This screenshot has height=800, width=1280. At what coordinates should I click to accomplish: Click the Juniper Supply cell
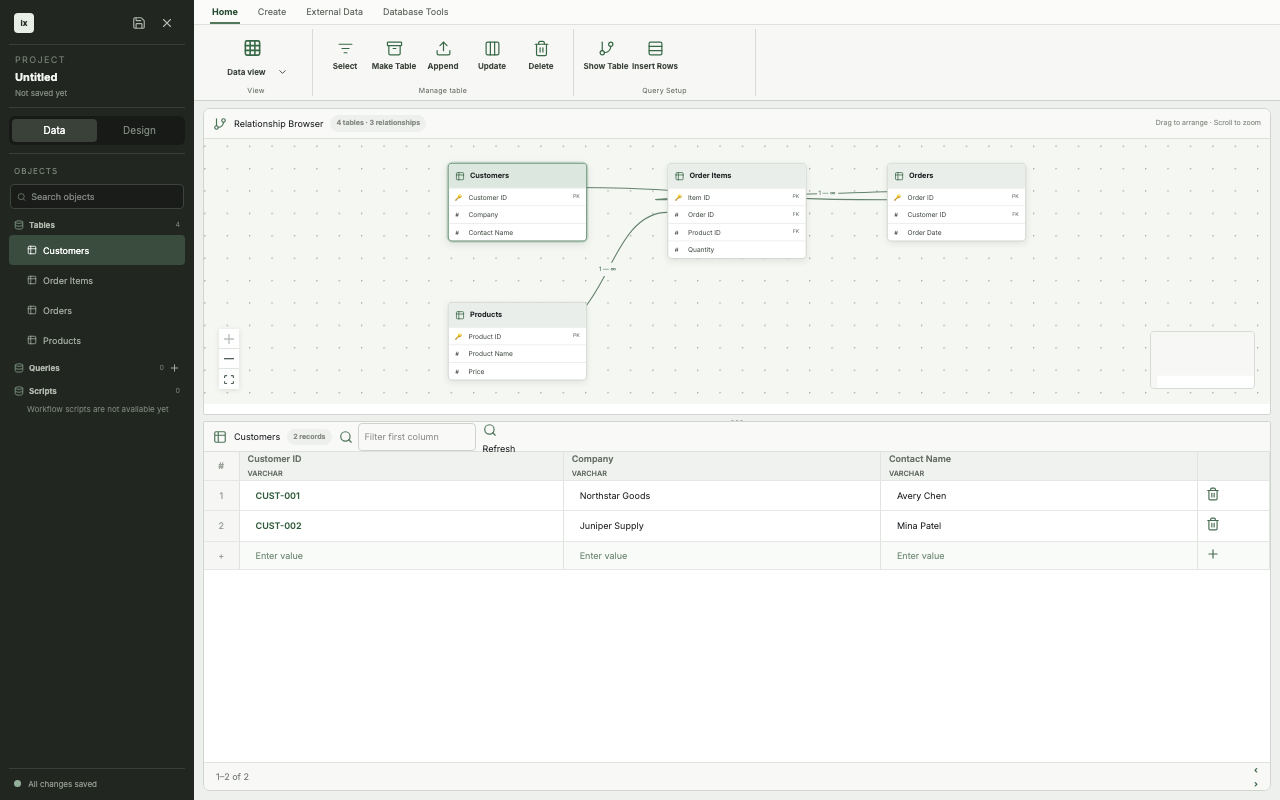pyautogui.click(x=722, y=526)
